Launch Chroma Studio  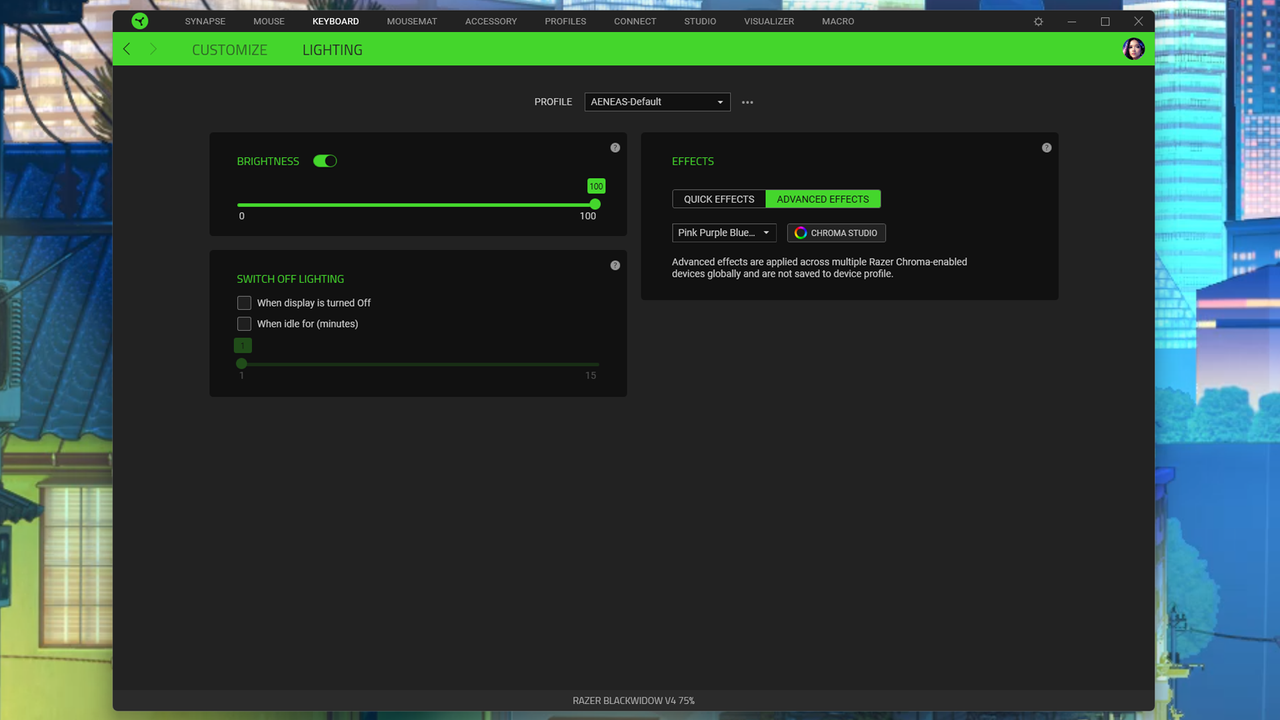pyautogui.click(x=836, y=233)
